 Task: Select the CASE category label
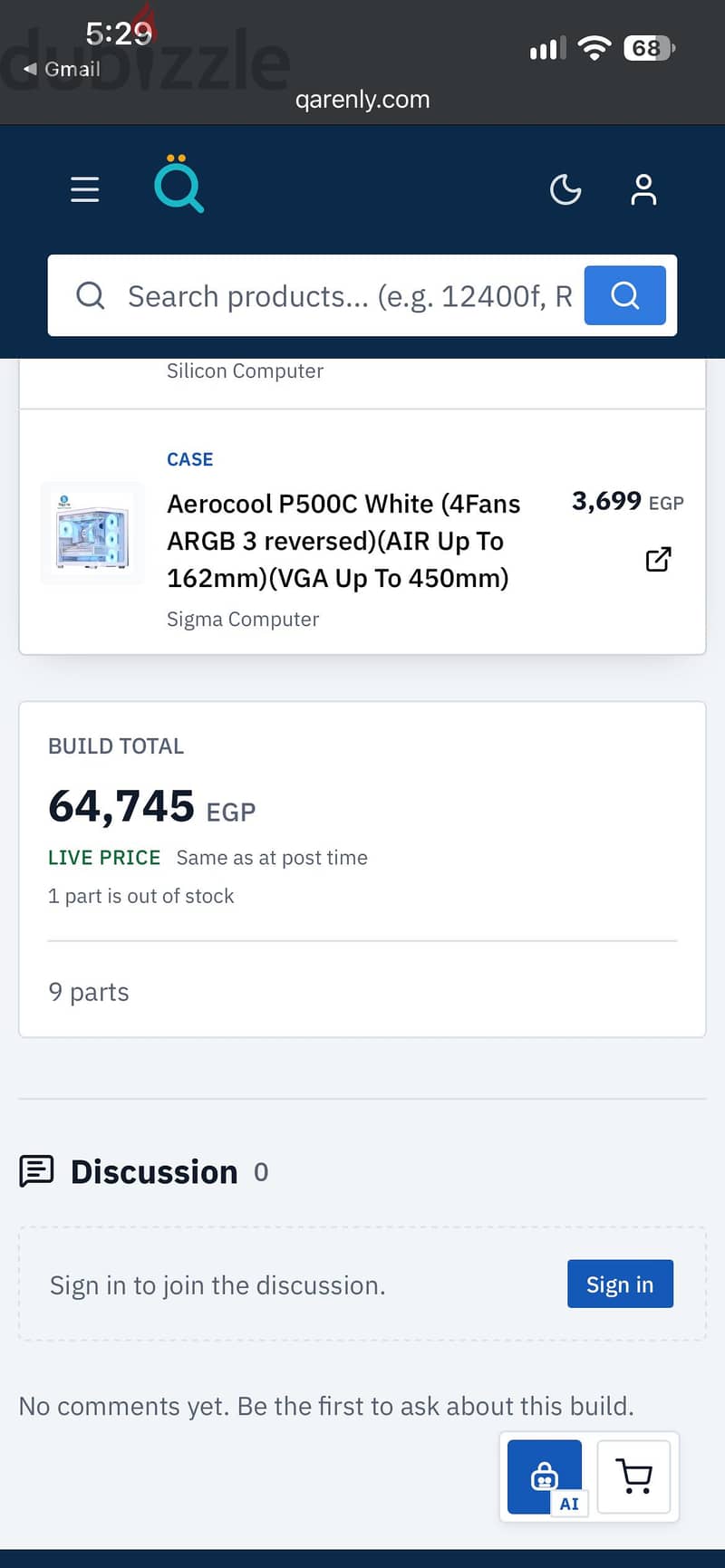pos(190,459)
